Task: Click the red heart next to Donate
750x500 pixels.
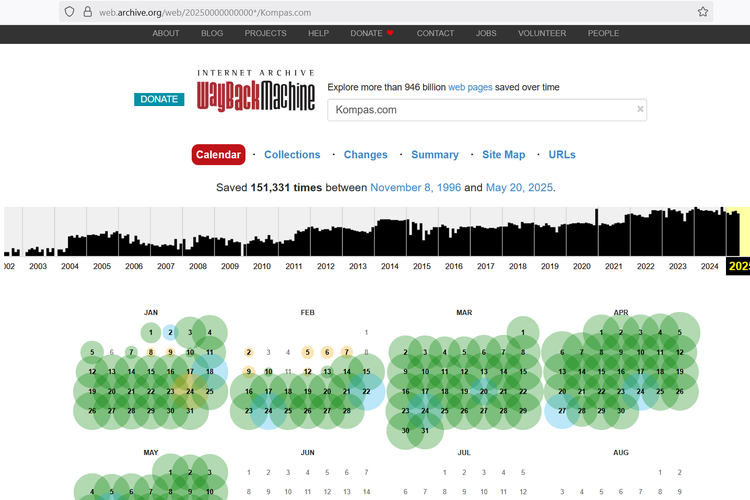Action: click(390, 33)
